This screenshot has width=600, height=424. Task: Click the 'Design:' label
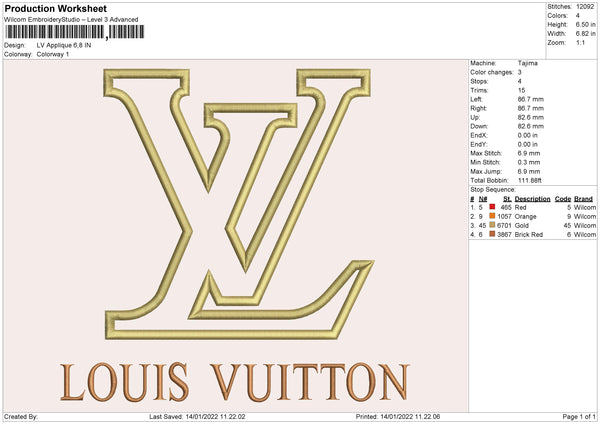[x=15, y=45]
